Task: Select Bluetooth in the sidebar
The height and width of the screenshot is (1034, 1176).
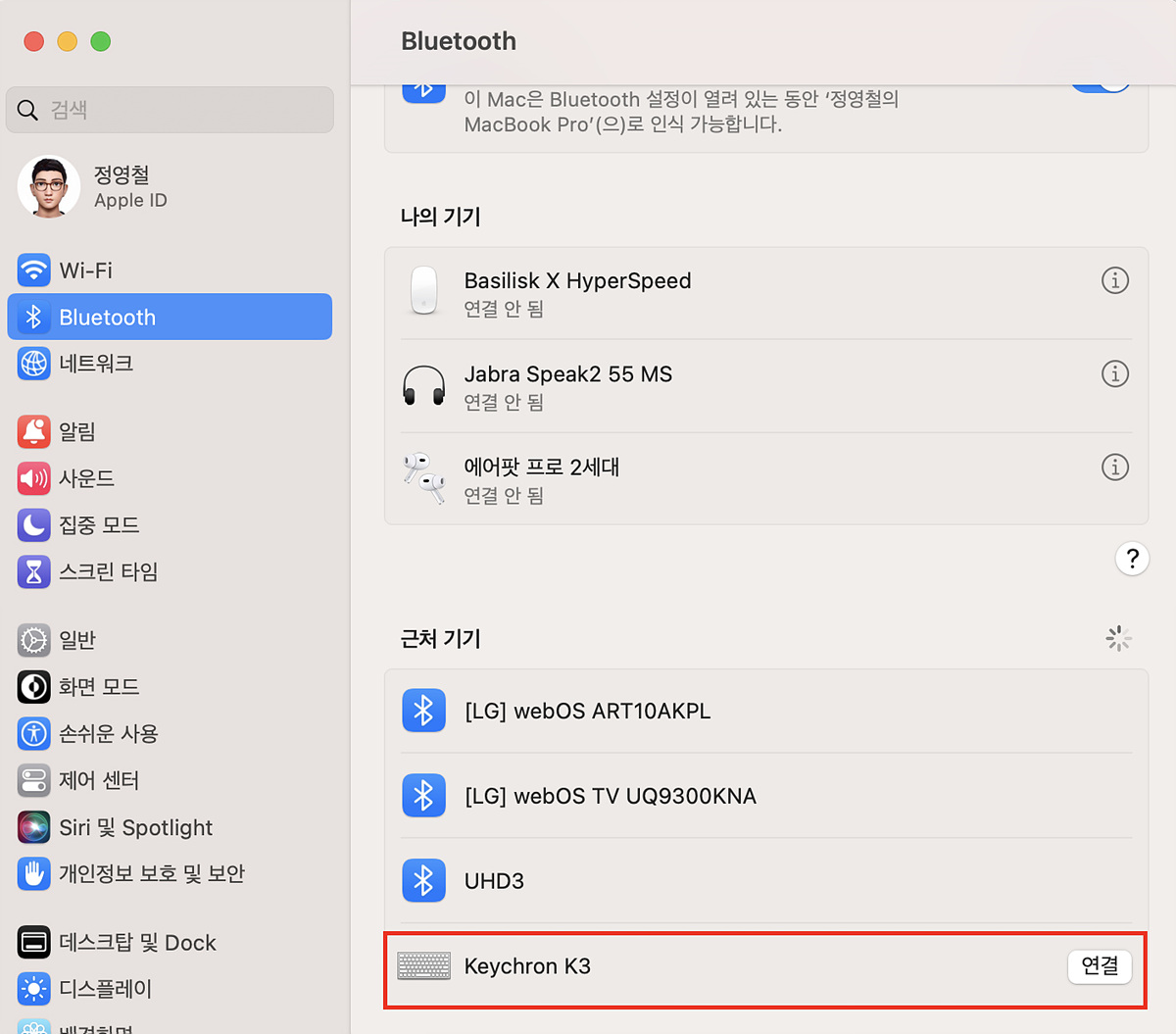Action: (170, 318)
